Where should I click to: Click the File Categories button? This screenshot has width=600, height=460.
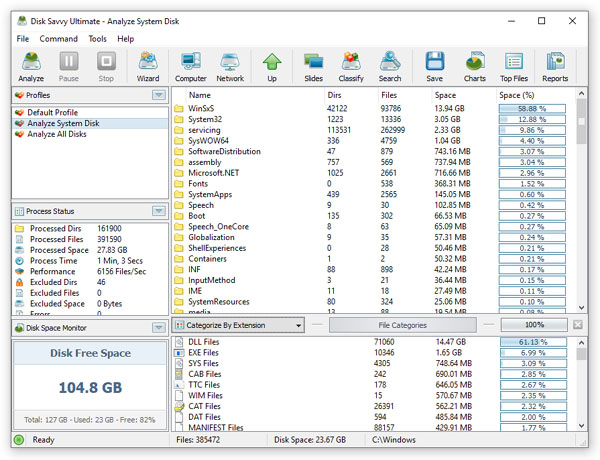(x=403, y=325)
